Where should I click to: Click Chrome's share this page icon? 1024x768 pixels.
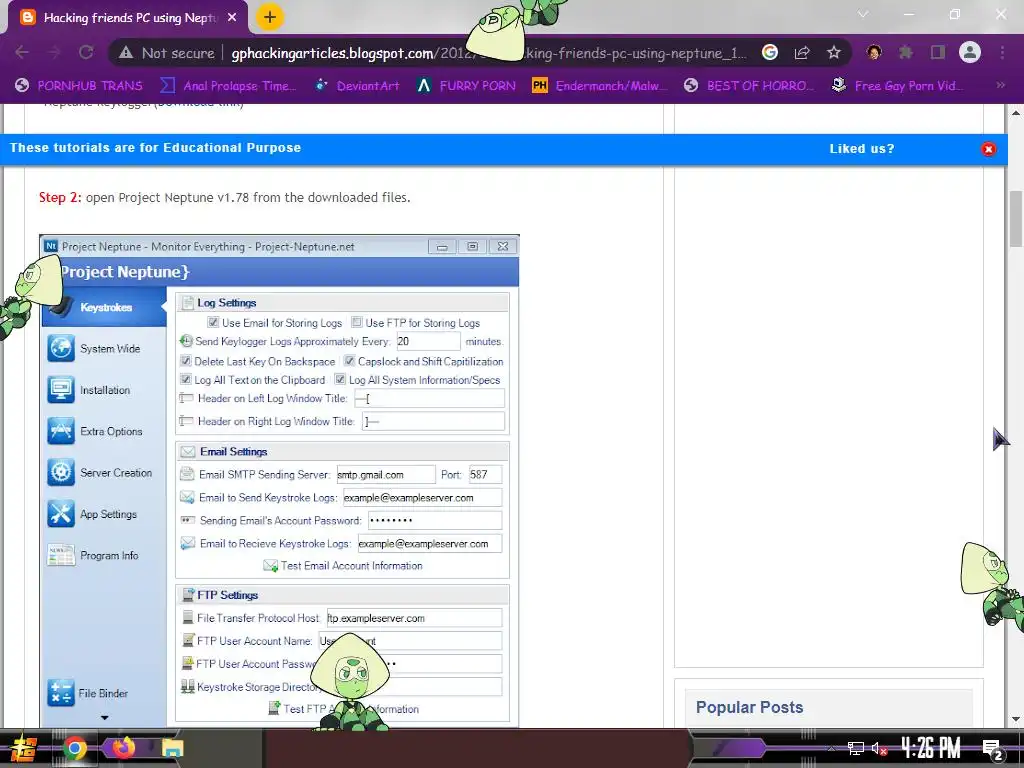802,53
